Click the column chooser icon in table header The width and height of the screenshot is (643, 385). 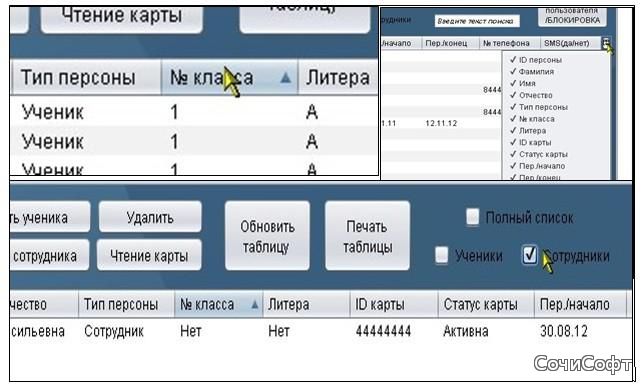coord(606,43)
